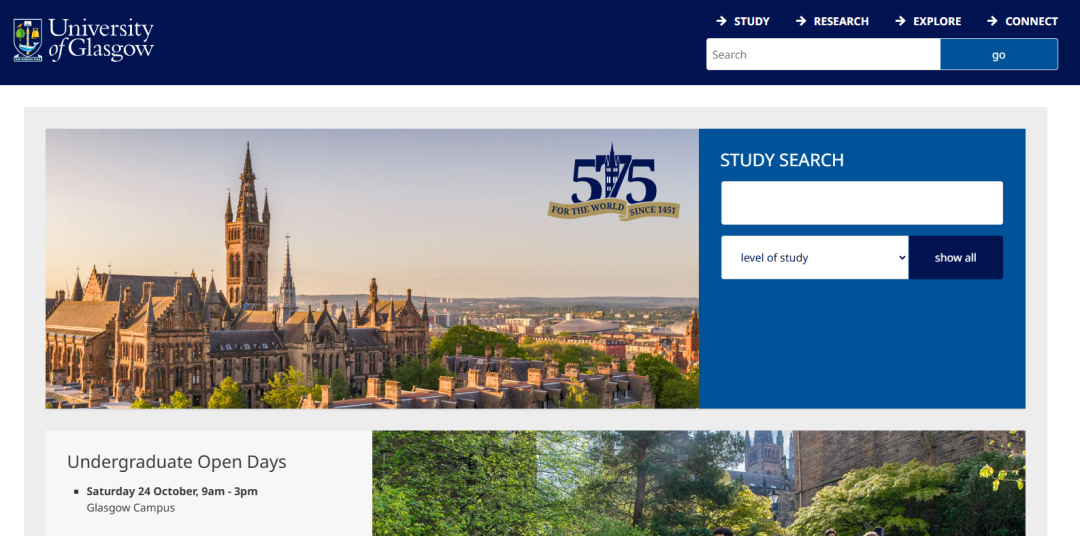
Task: Click the 575 anniversary emblem
Action: (614, 183)
